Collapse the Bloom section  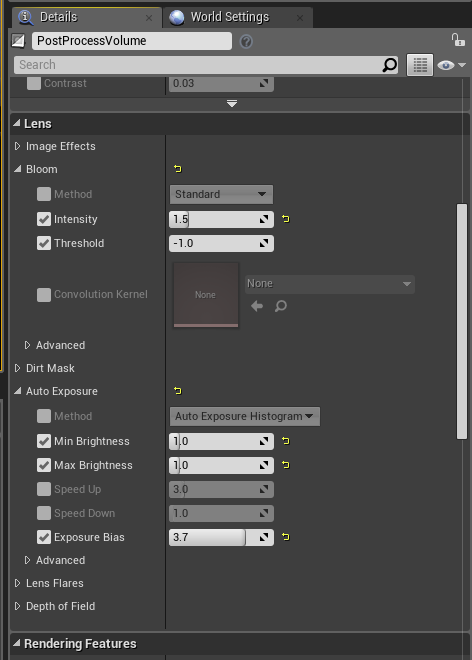coord(17,169)
